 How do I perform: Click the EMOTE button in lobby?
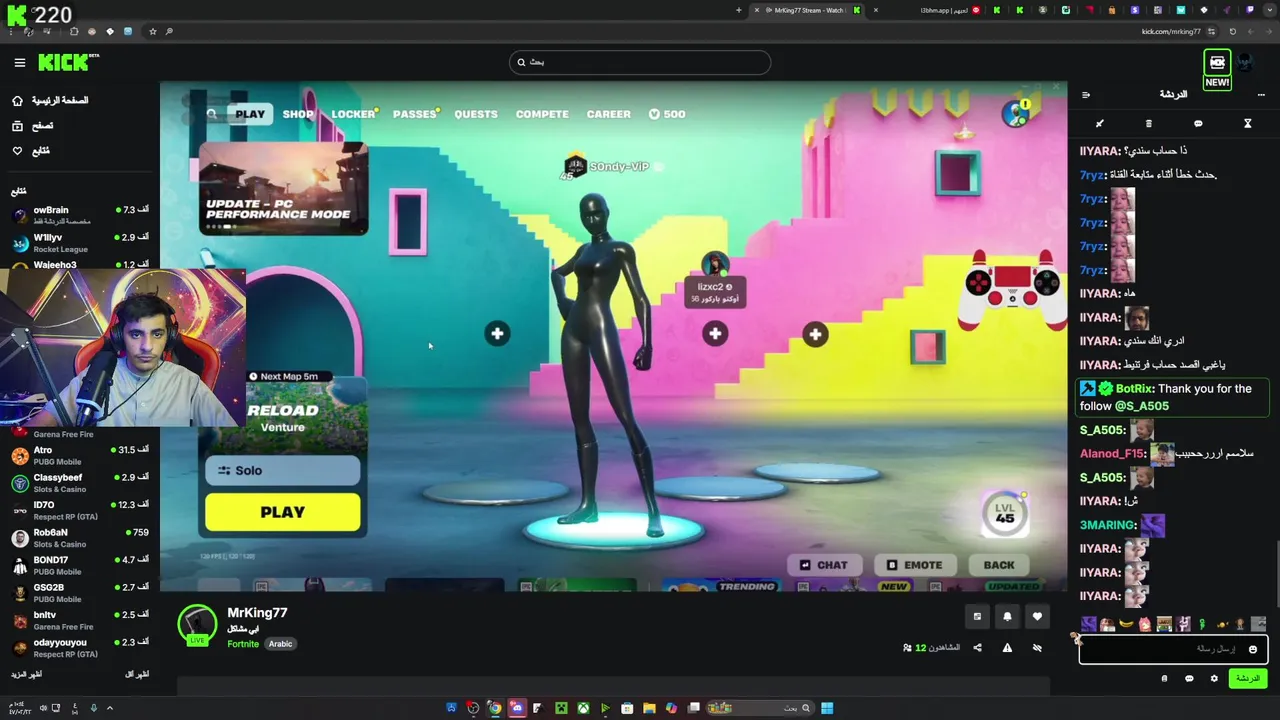914,565
